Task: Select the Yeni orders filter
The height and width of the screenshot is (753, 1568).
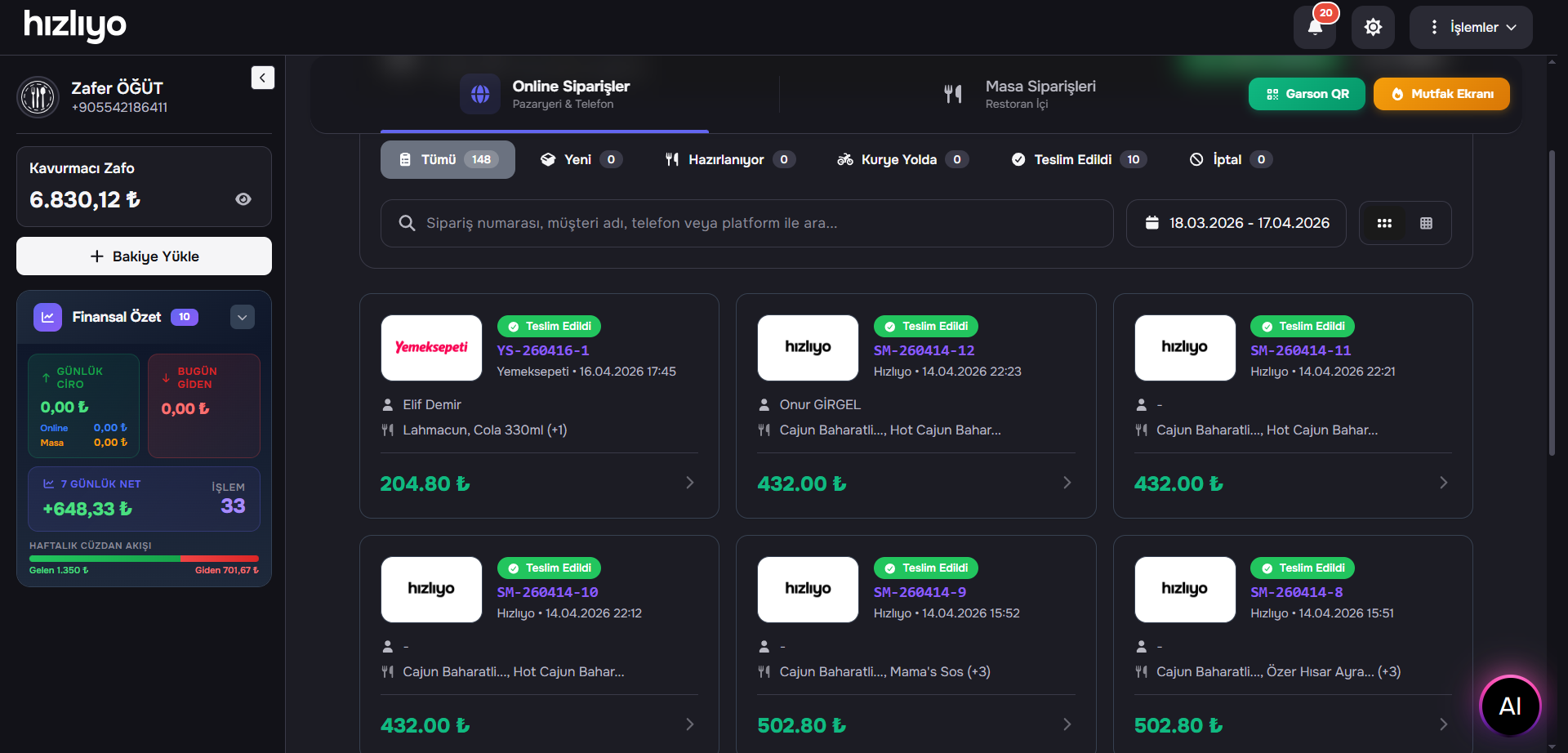Action: [x=581, y=159]
